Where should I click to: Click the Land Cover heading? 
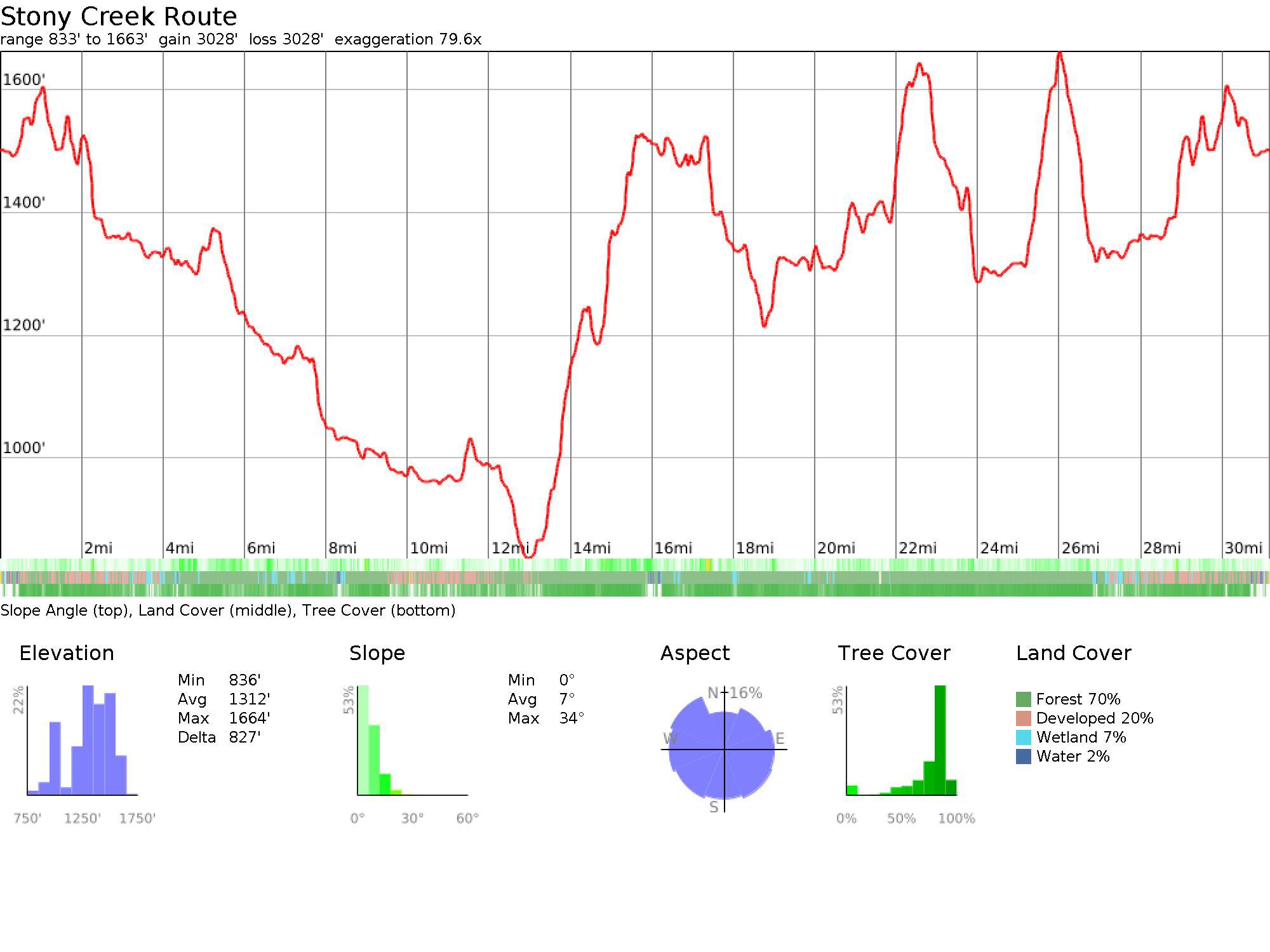(x=1073, y=653)
